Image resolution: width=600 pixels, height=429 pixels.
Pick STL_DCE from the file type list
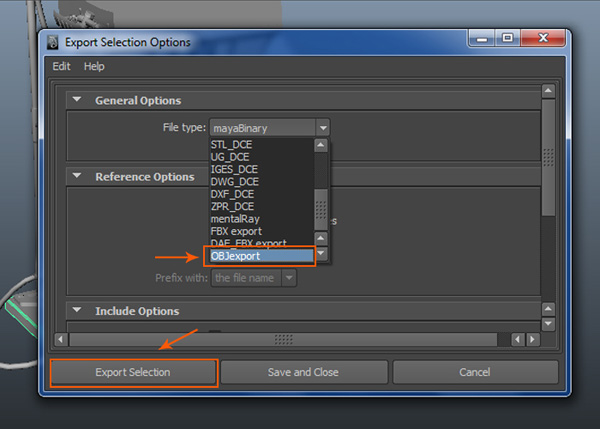pyautogui.click(x=231, y=145)
